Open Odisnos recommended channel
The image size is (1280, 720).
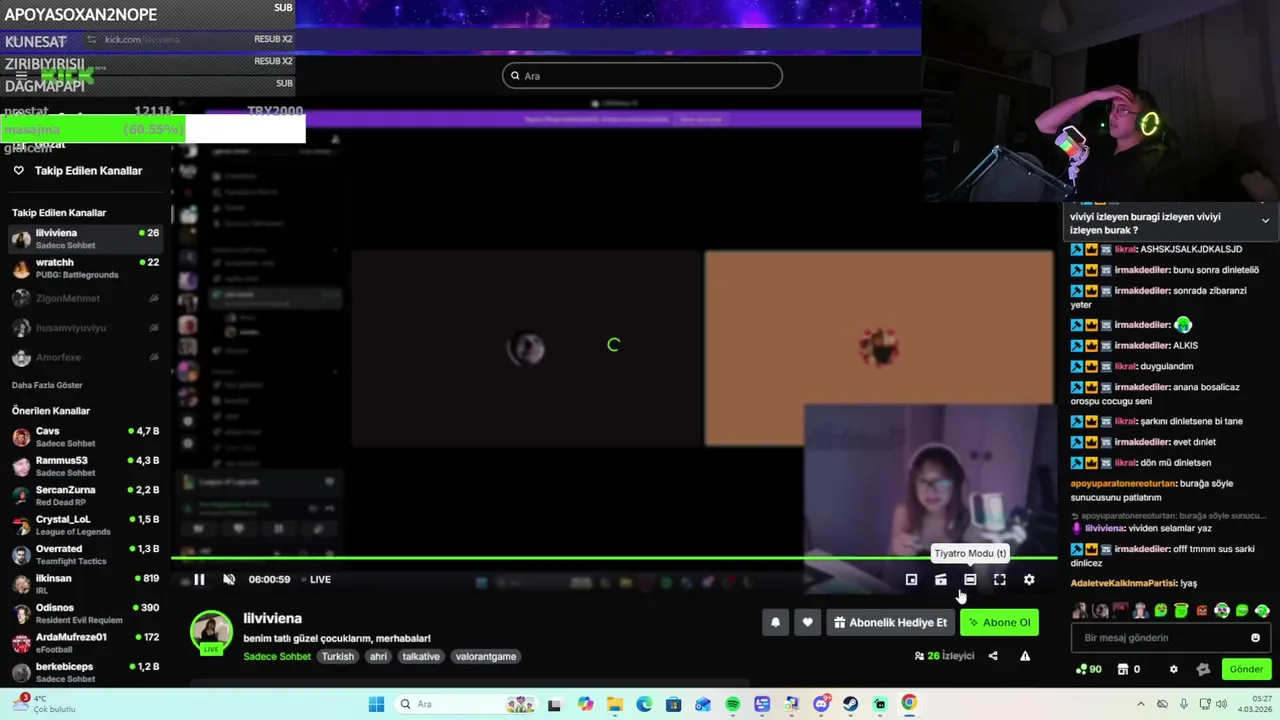pyautogui.click(x=85, y=613)
